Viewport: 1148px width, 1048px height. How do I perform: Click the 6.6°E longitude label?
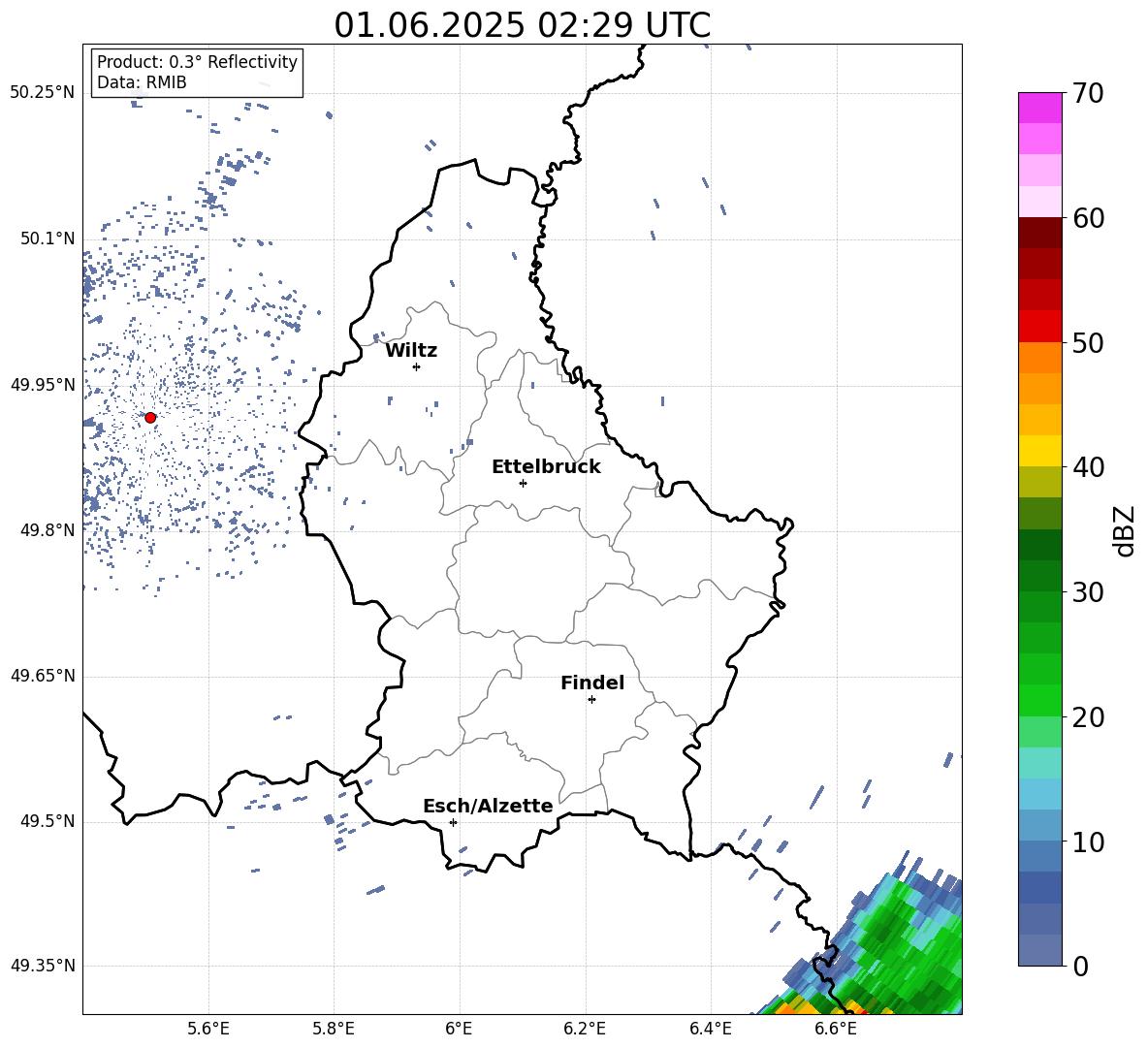[x=836, y=1029]
